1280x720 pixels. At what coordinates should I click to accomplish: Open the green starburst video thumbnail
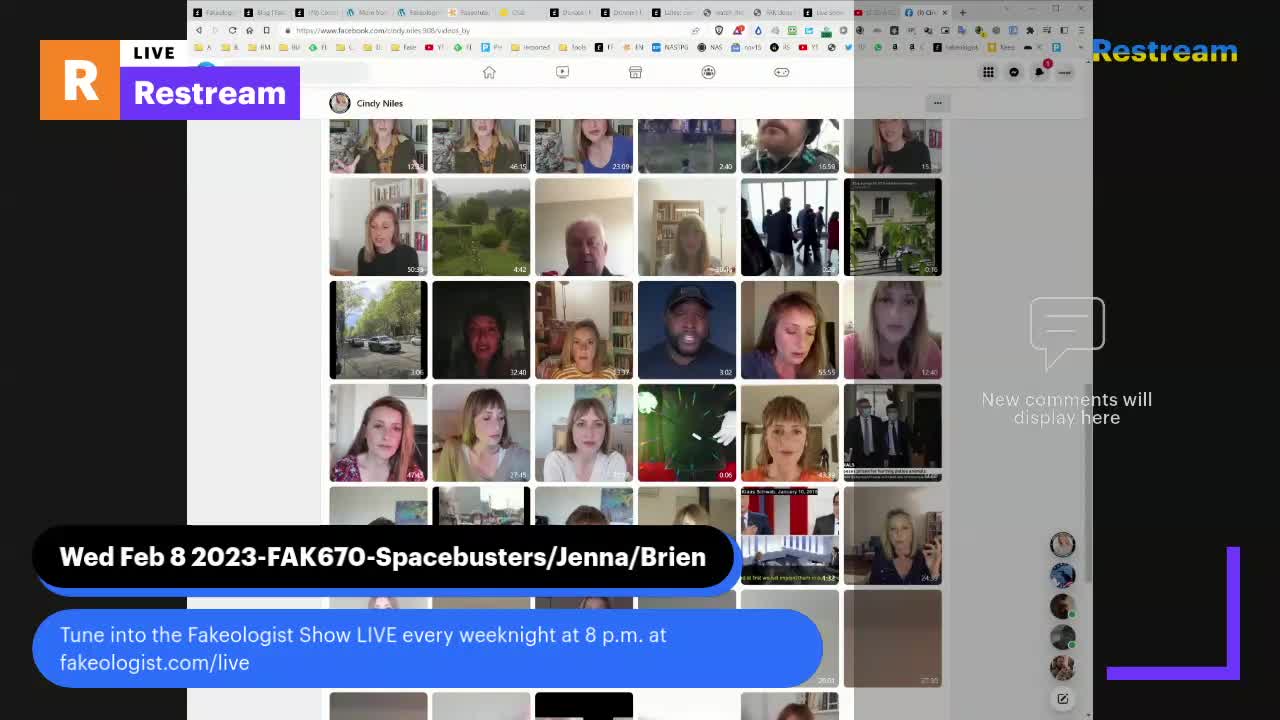687,433
